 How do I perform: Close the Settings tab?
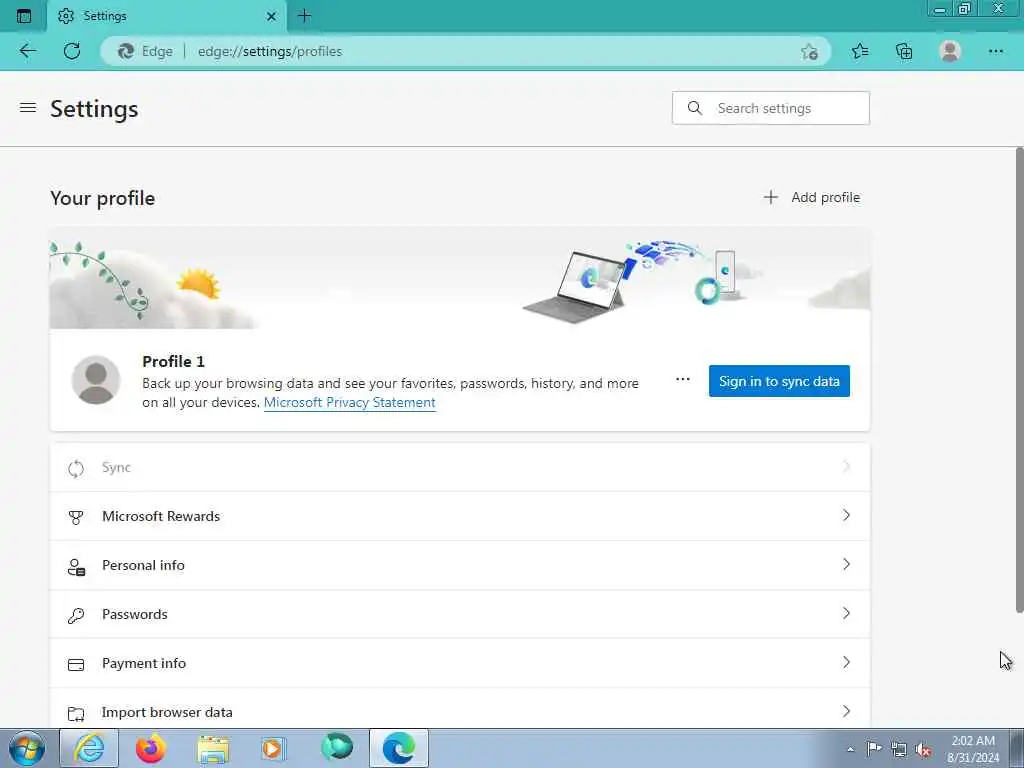pos(271,16)
